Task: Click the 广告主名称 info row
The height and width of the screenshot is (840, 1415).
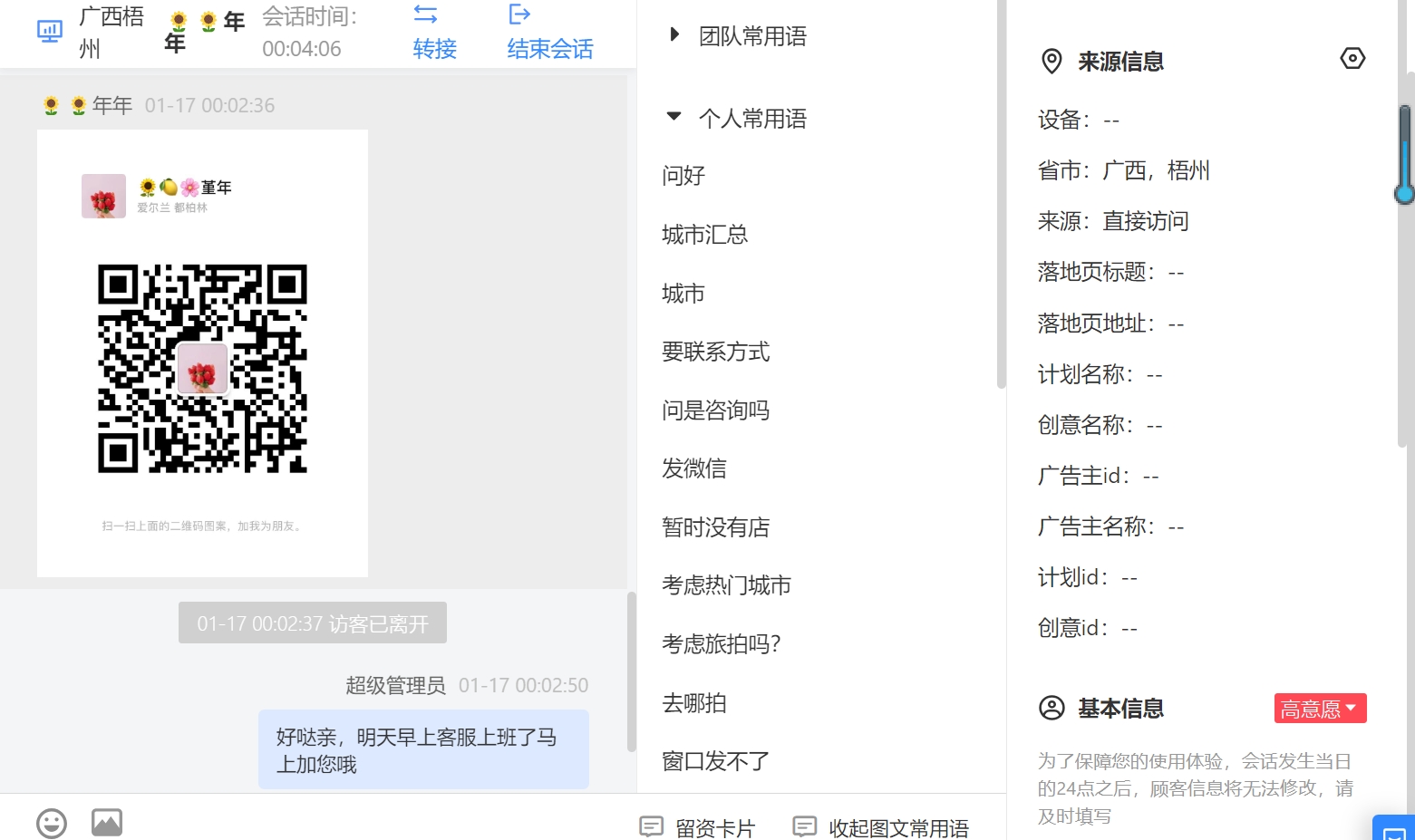Action: coord(1111,526)
